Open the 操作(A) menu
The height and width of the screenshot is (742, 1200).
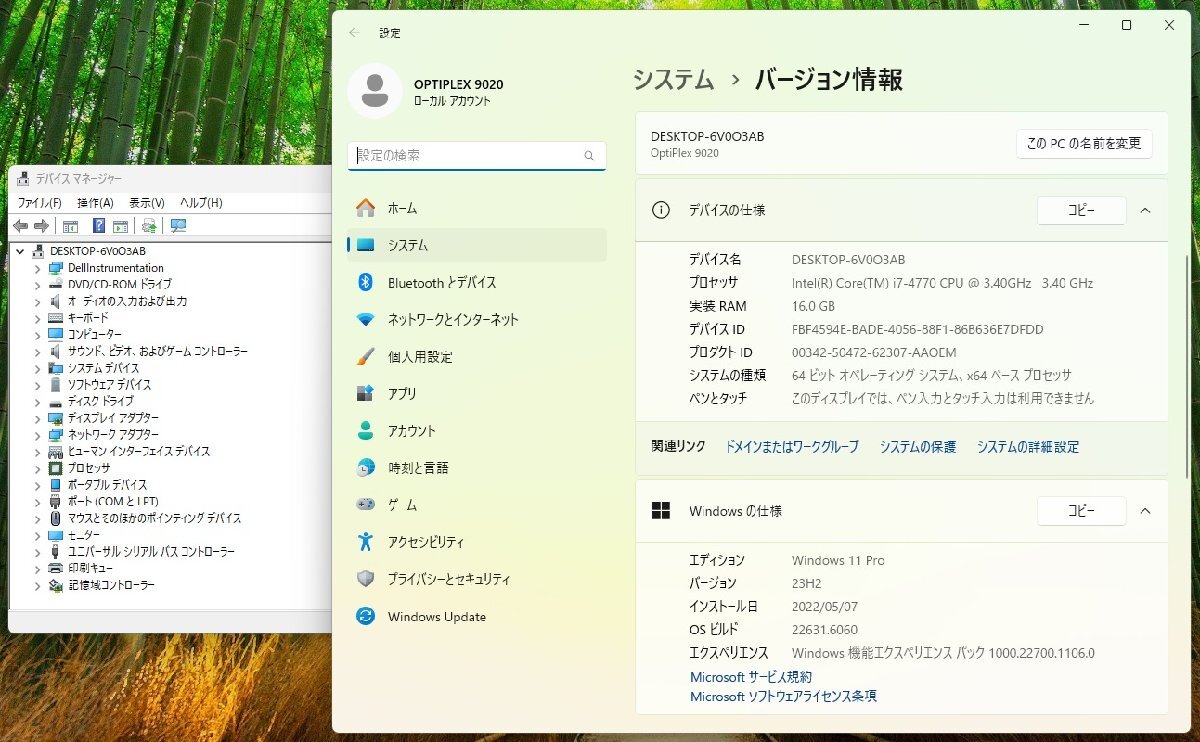pos(95,203)
